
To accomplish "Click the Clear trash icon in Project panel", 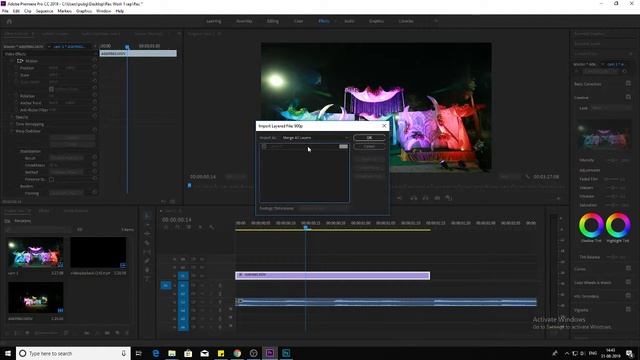I will (x=127, y=333).
